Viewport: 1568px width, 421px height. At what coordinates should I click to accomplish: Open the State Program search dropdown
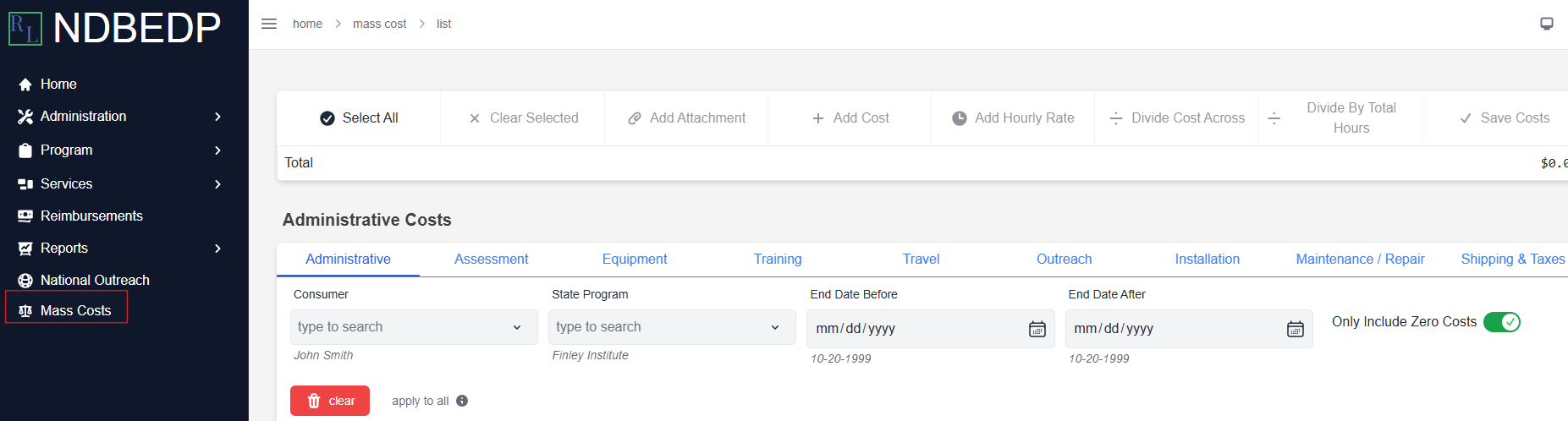coord(672,327)
